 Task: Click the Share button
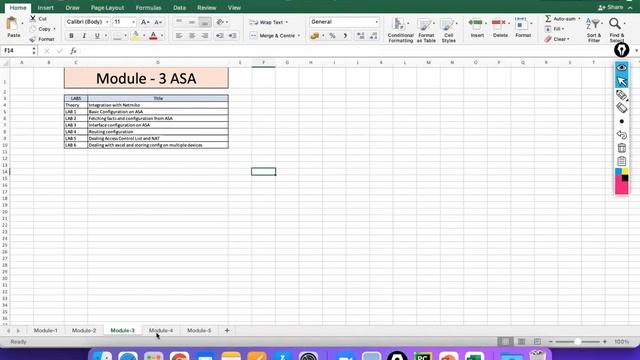[x=611, y=7]
